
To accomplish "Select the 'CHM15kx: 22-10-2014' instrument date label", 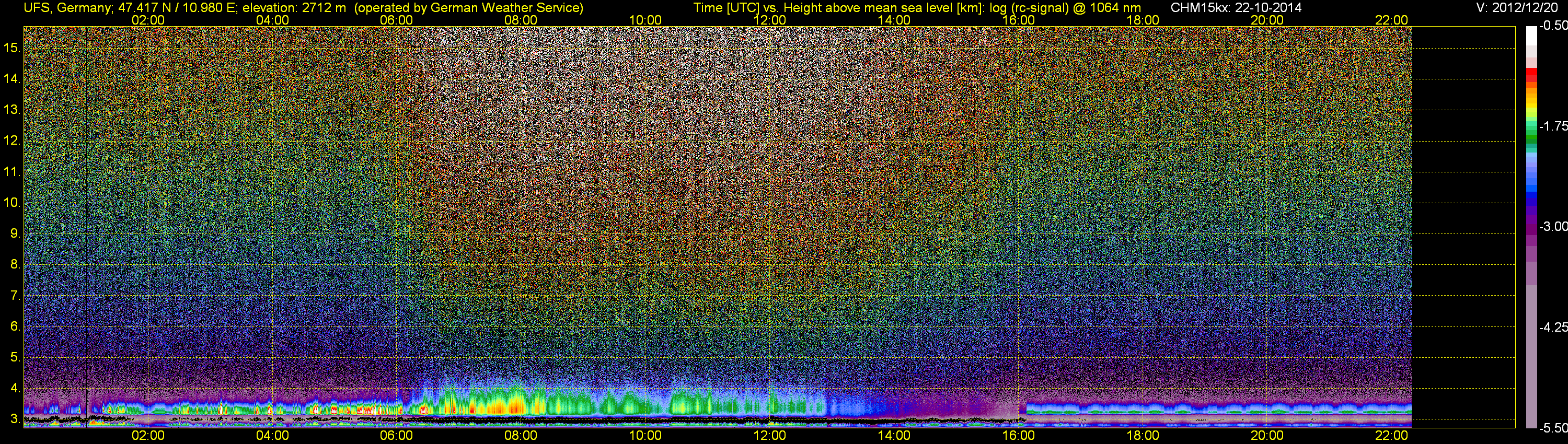I will pos(1236,8).
